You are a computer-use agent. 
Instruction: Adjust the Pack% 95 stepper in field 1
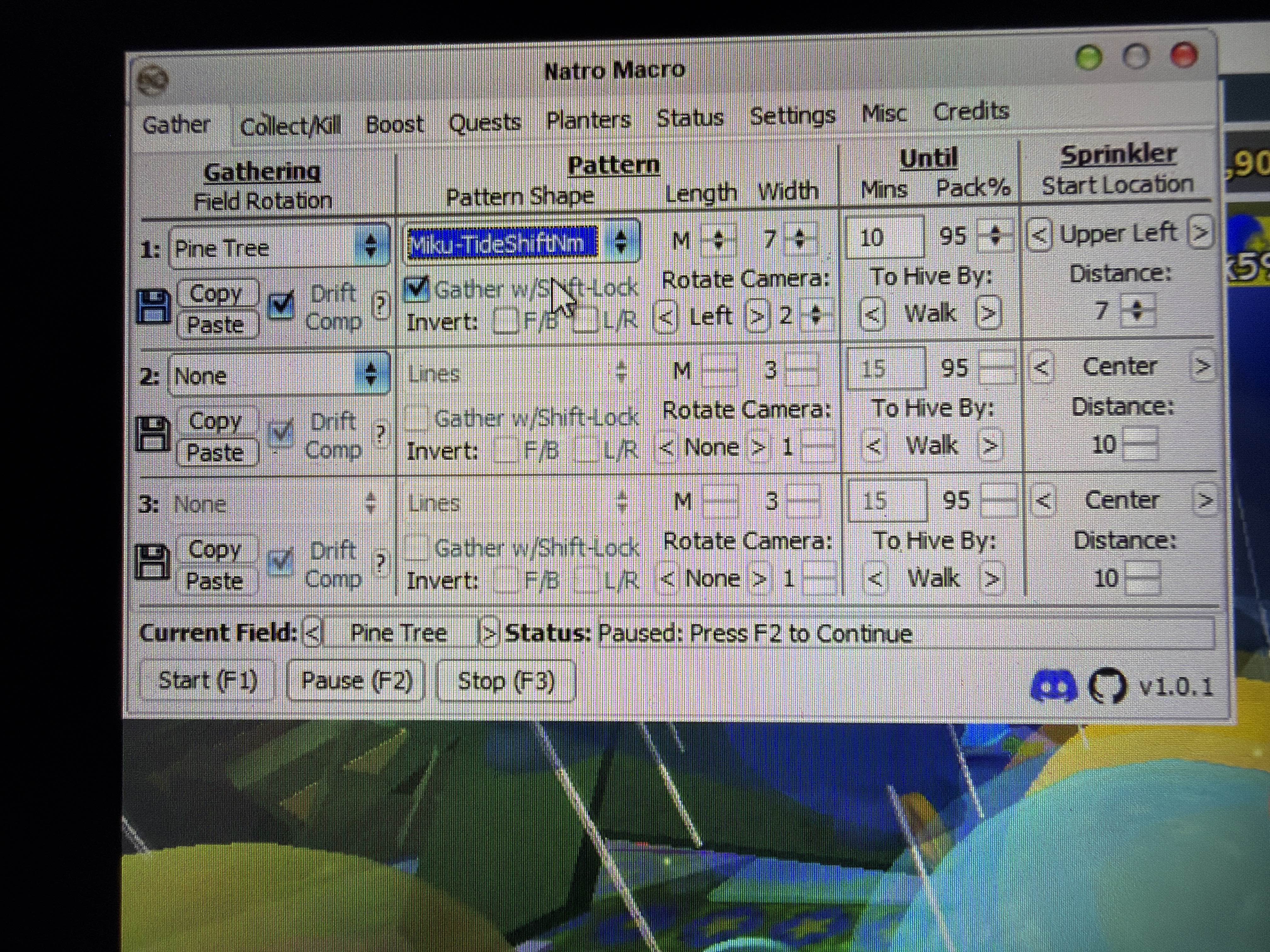click(x=996, y=235)
